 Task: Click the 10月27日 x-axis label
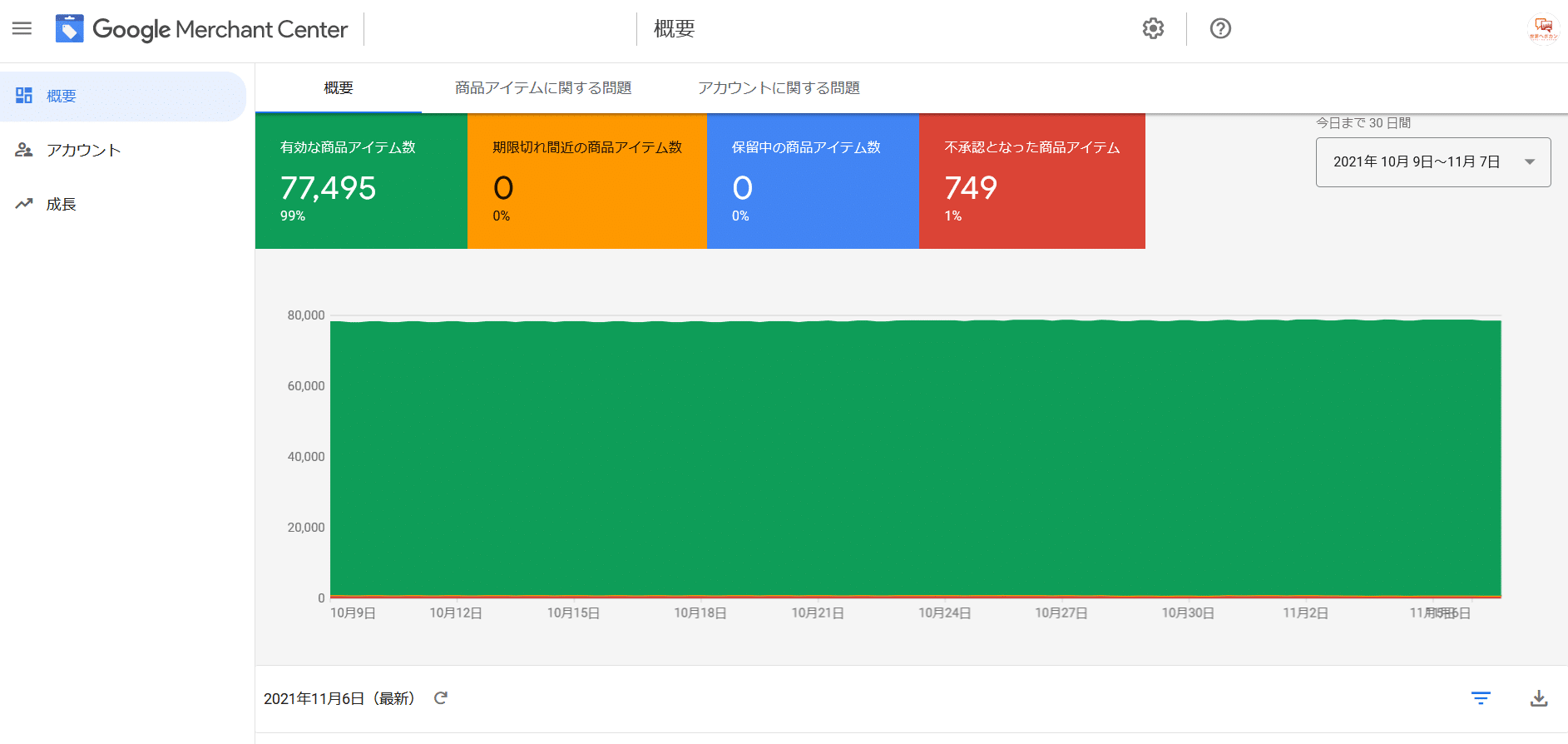pos(1061,613)
